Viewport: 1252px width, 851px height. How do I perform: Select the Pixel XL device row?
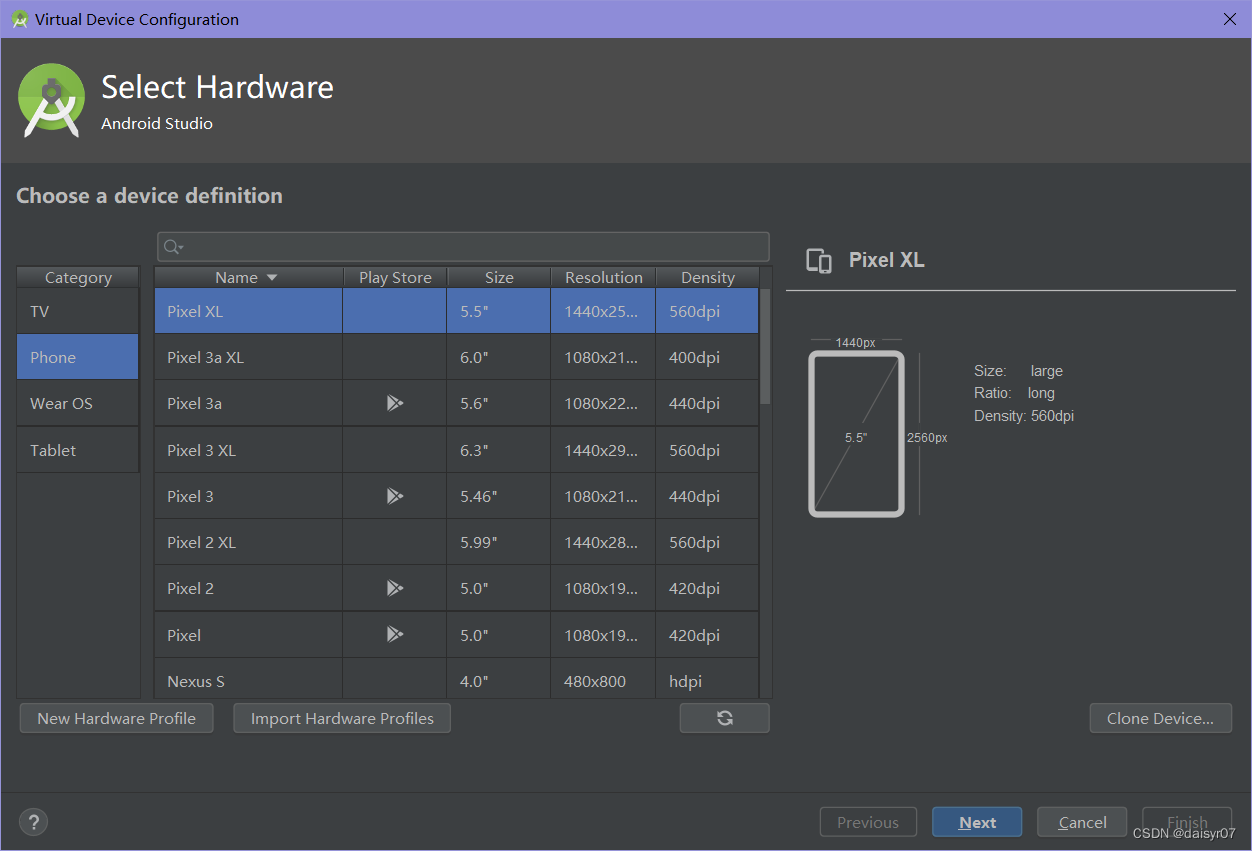pyautogui.click(x=456, y=311)
